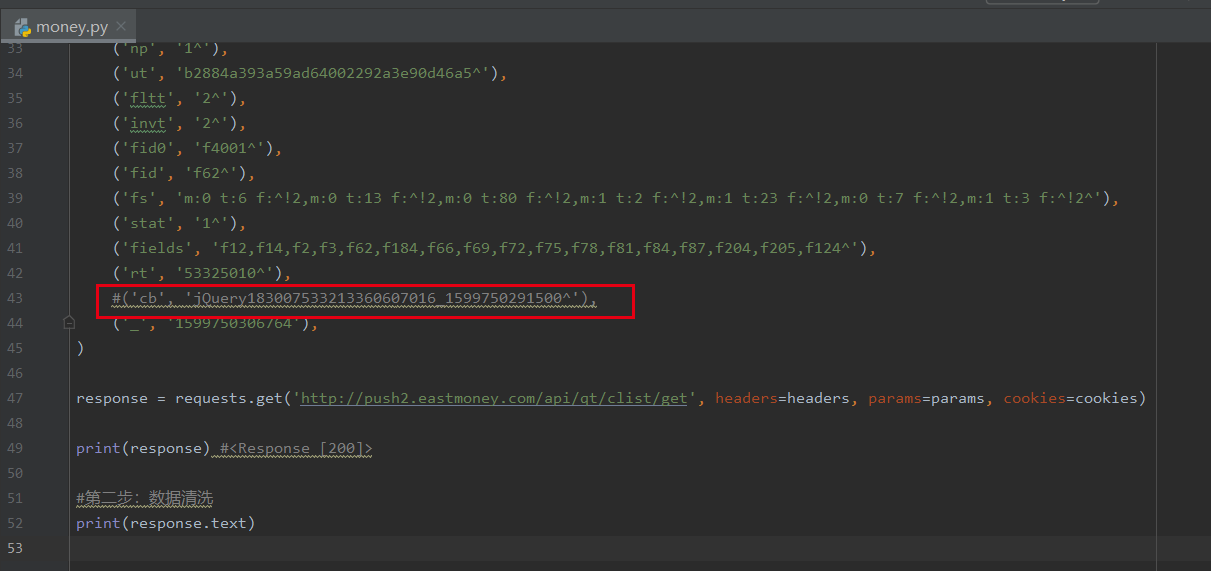Click the 'invt' key text
The height and width of the screenshot is (571, 1211).
pos(146,123)
